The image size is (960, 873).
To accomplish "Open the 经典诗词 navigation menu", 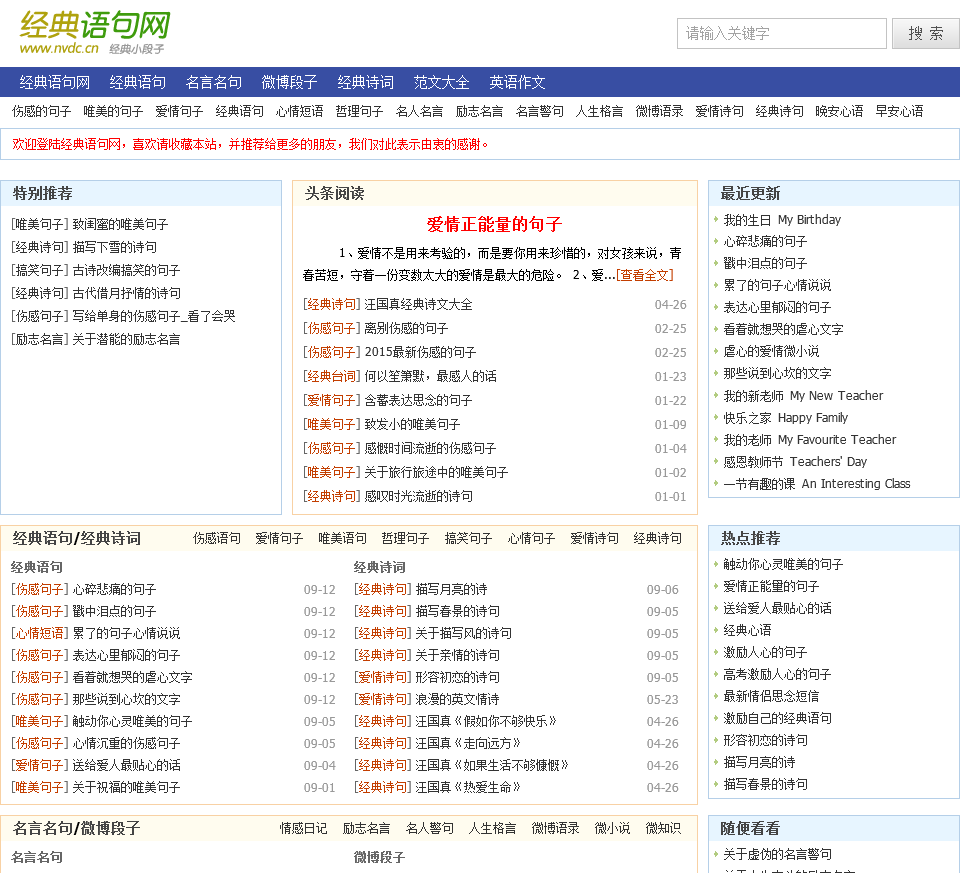I will tap(366, 82).
